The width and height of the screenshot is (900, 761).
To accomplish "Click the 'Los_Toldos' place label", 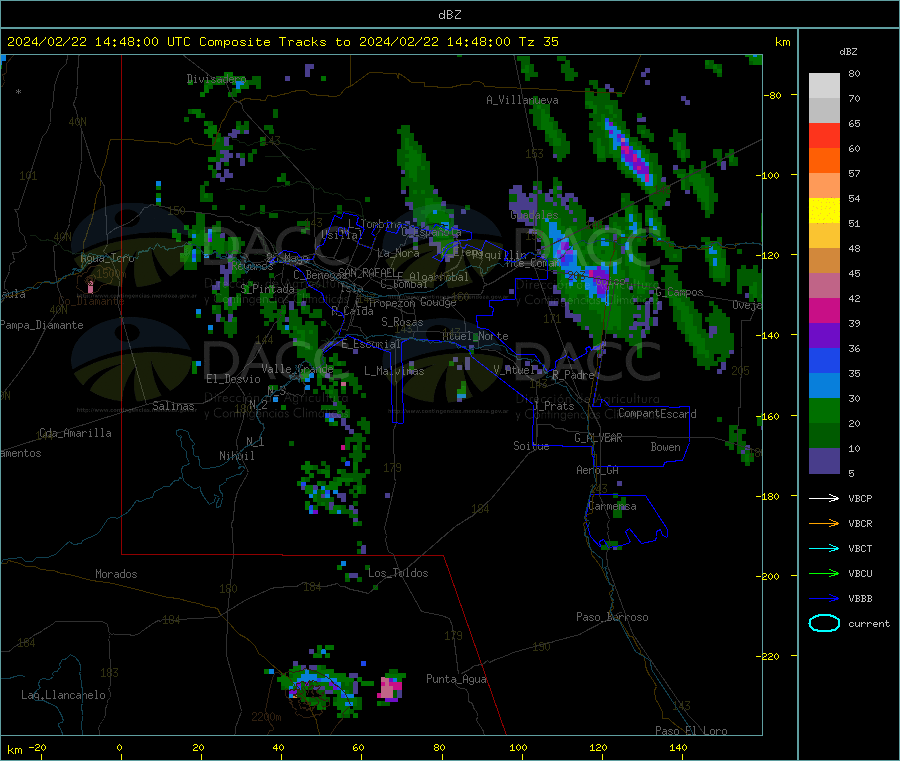I will coord(398,573).
